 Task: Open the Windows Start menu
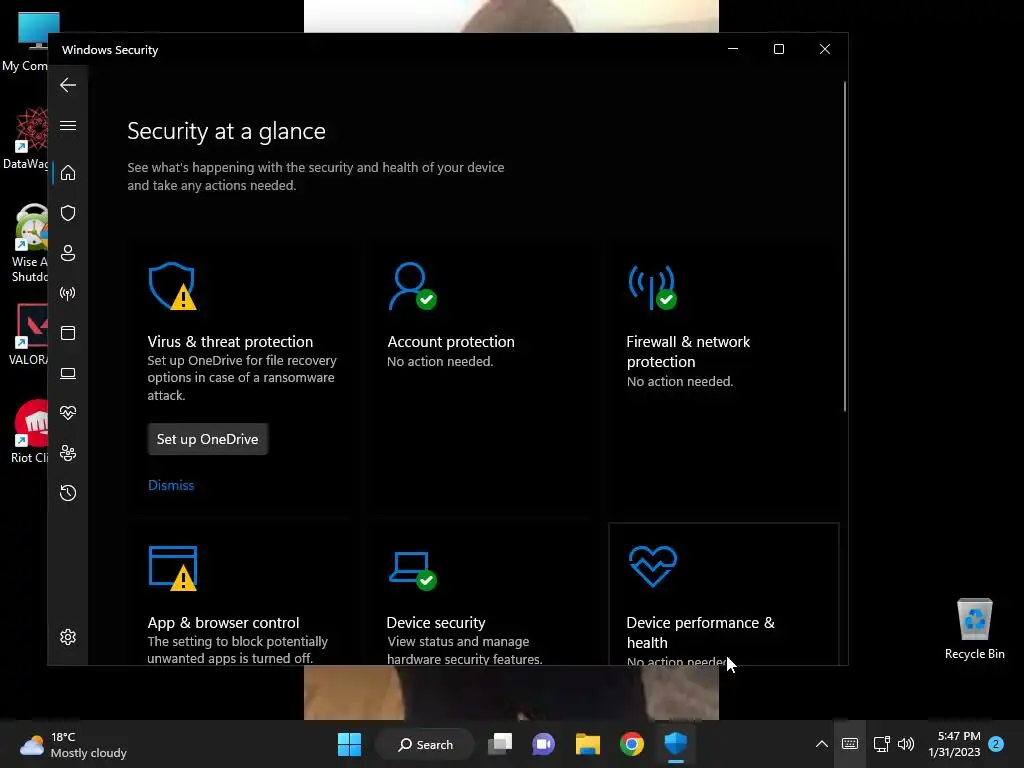(349, 744)
